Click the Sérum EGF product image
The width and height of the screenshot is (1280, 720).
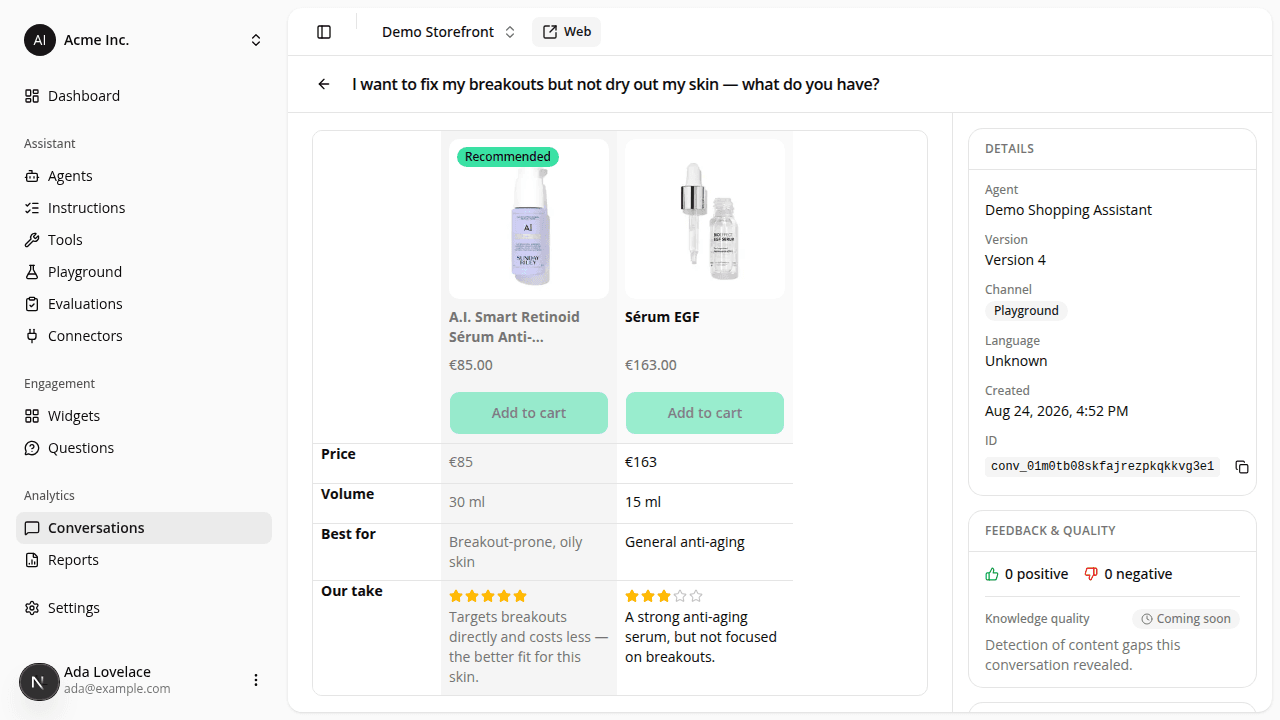point(705,219)
